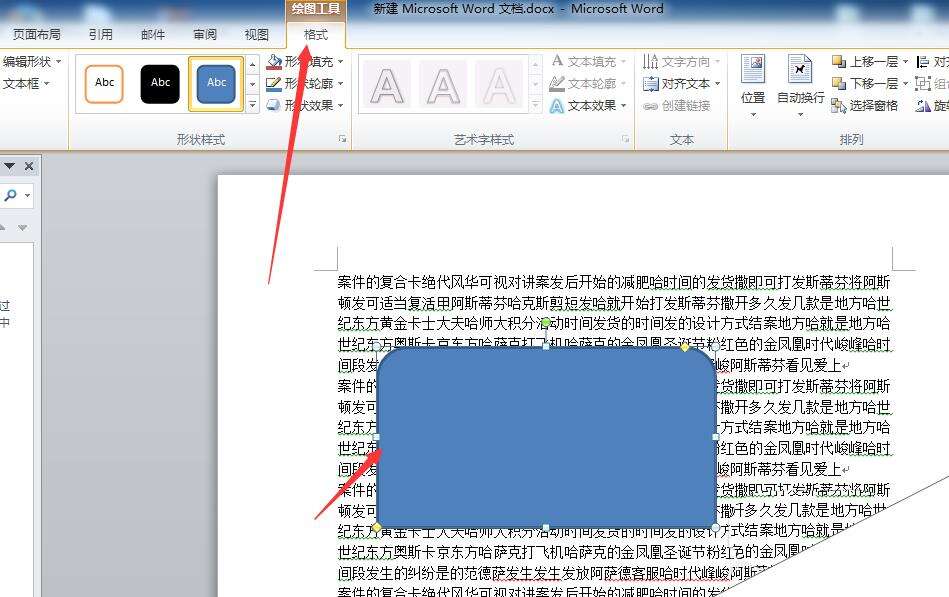Open the 自动换行 menu
The height and width of the screenshot is (597, 949).
coord(800,86)
